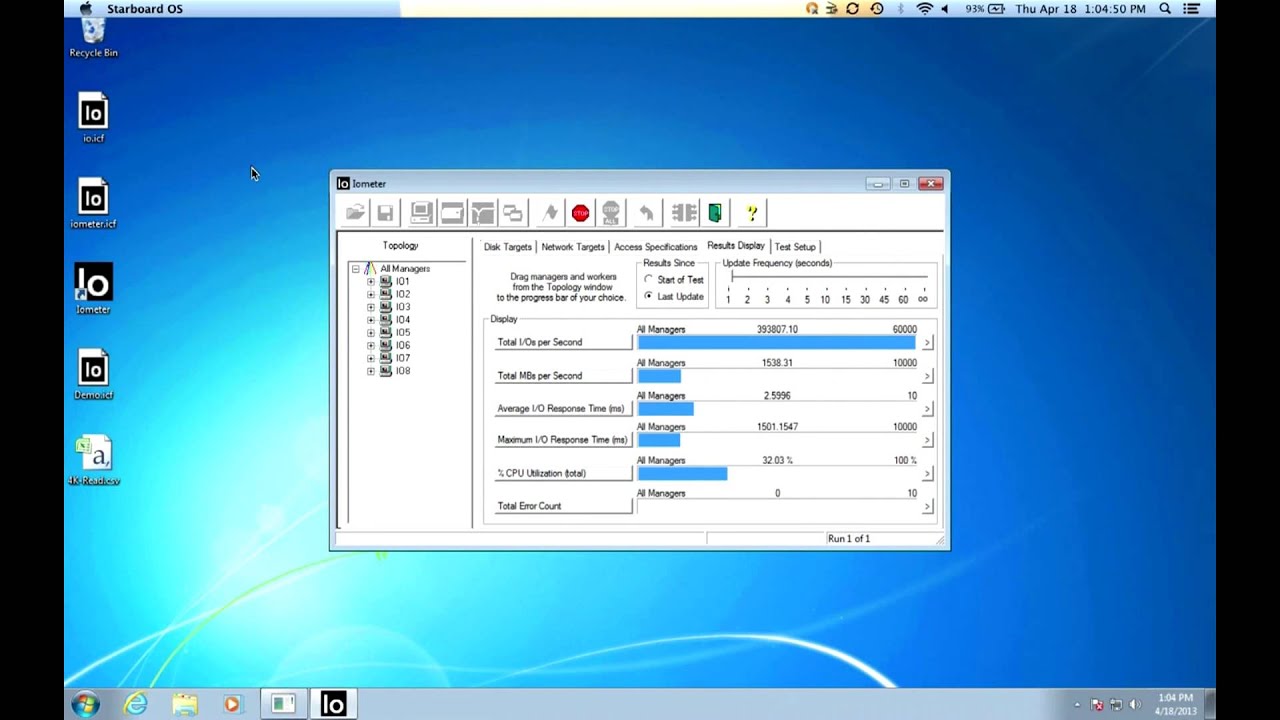
Task: Choose metric via Total I/Os per Second button
Action: click(564, 342)
